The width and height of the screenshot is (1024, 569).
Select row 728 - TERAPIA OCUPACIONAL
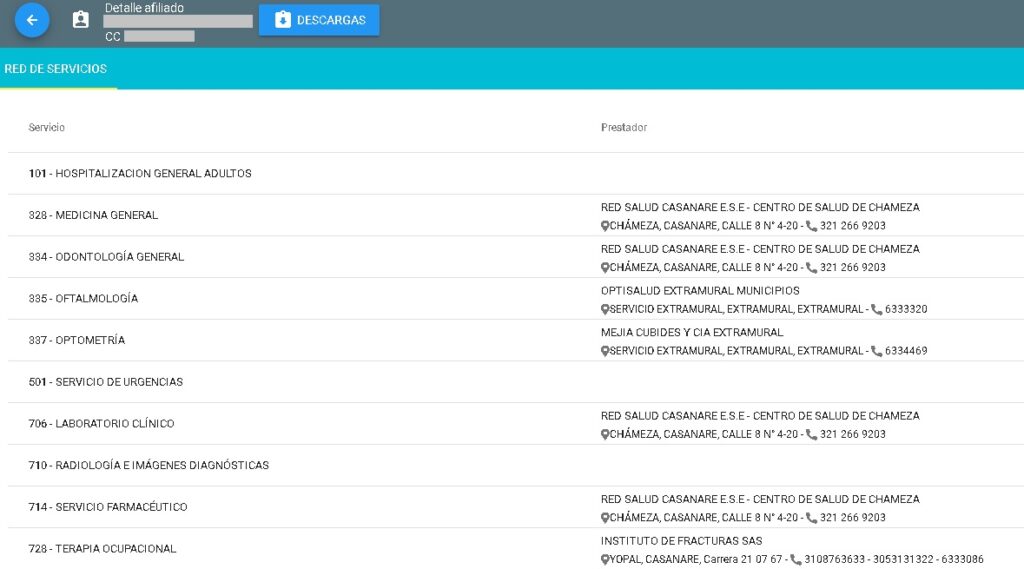point(516,549)
